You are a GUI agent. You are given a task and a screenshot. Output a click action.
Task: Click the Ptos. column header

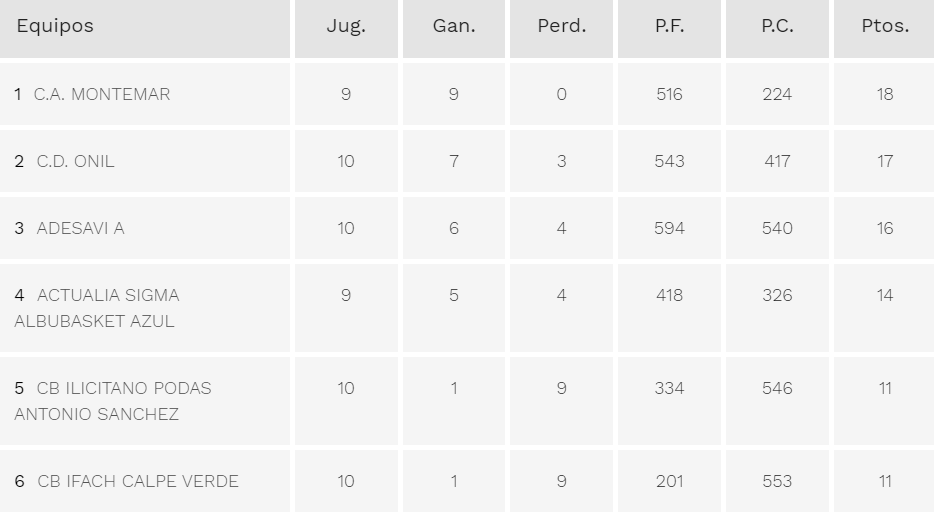[885, 26]
